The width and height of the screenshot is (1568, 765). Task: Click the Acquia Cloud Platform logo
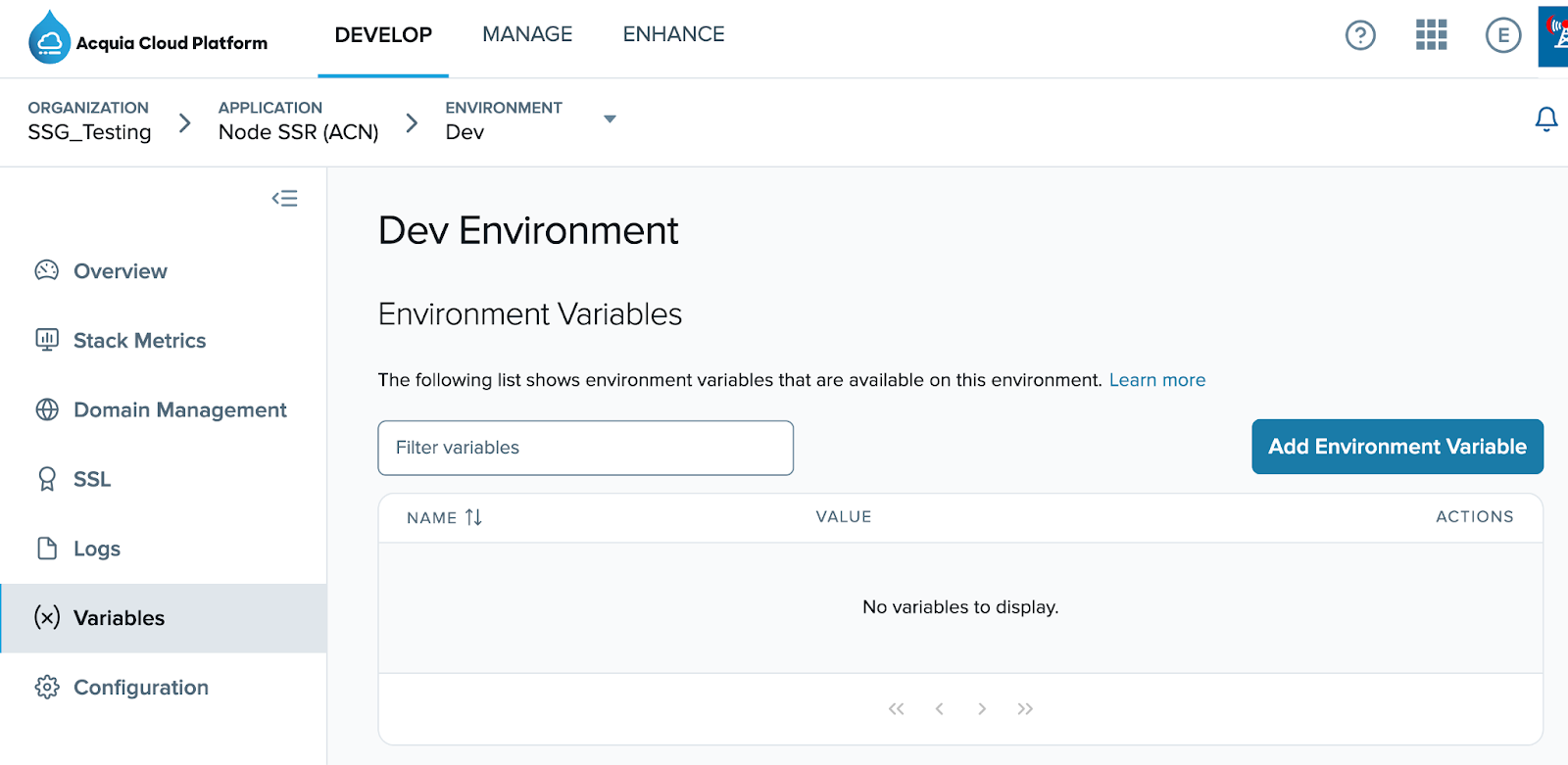[148, 38]
